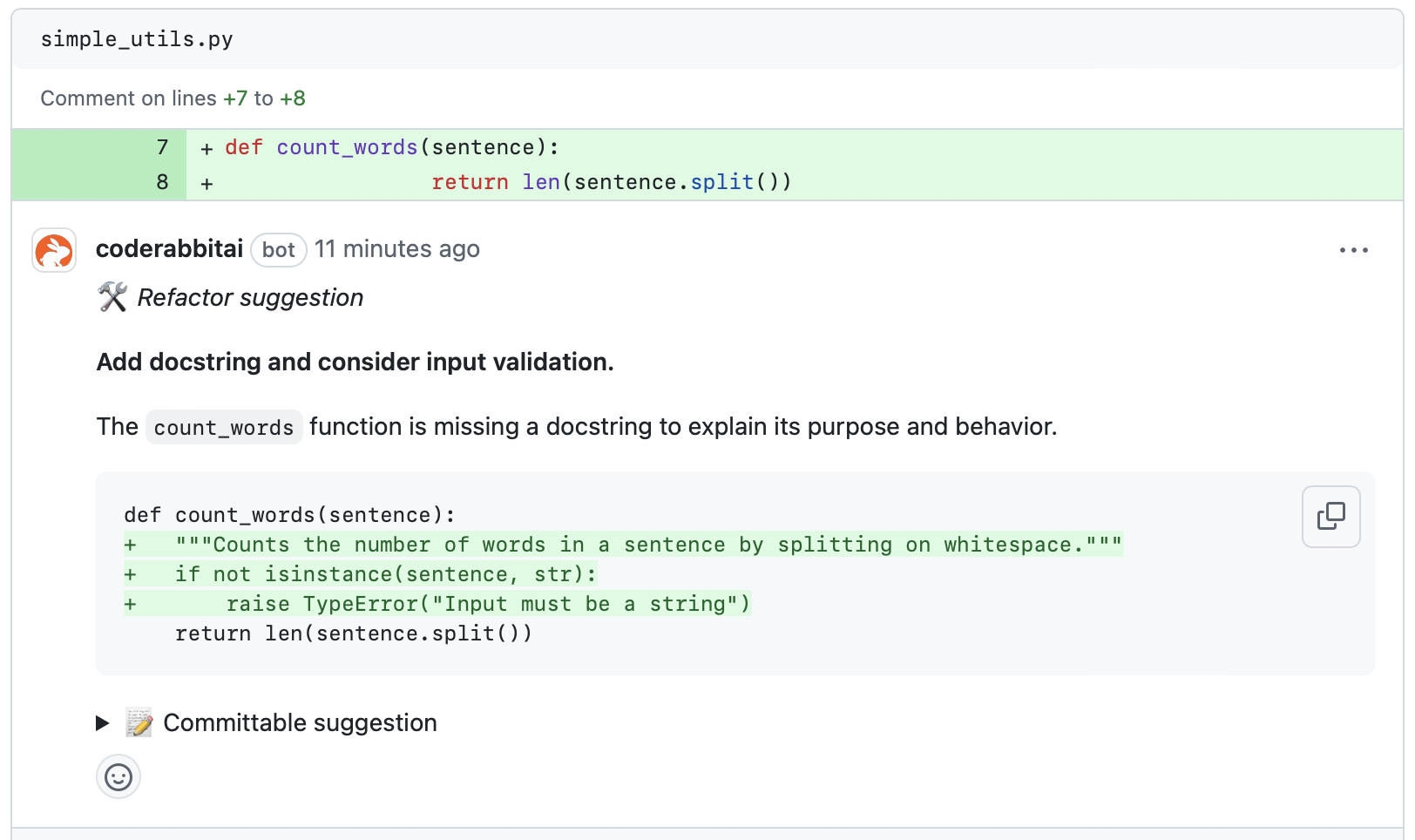Viewport: 1415px width, 840px height.
Task: Click the wrench icon beside Refactor suggestion
Action: 110,297
